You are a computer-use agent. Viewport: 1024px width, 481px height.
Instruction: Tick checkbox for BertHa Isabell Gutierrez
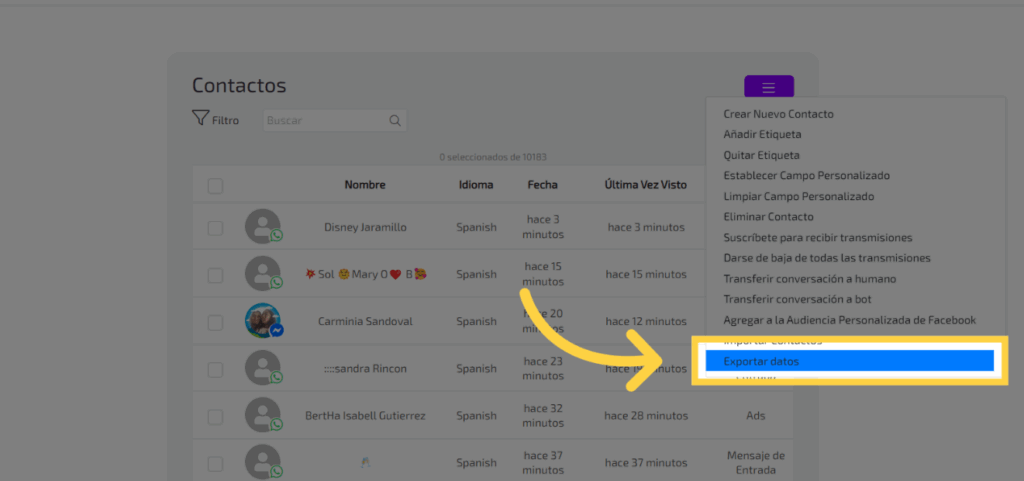[215, 416]
